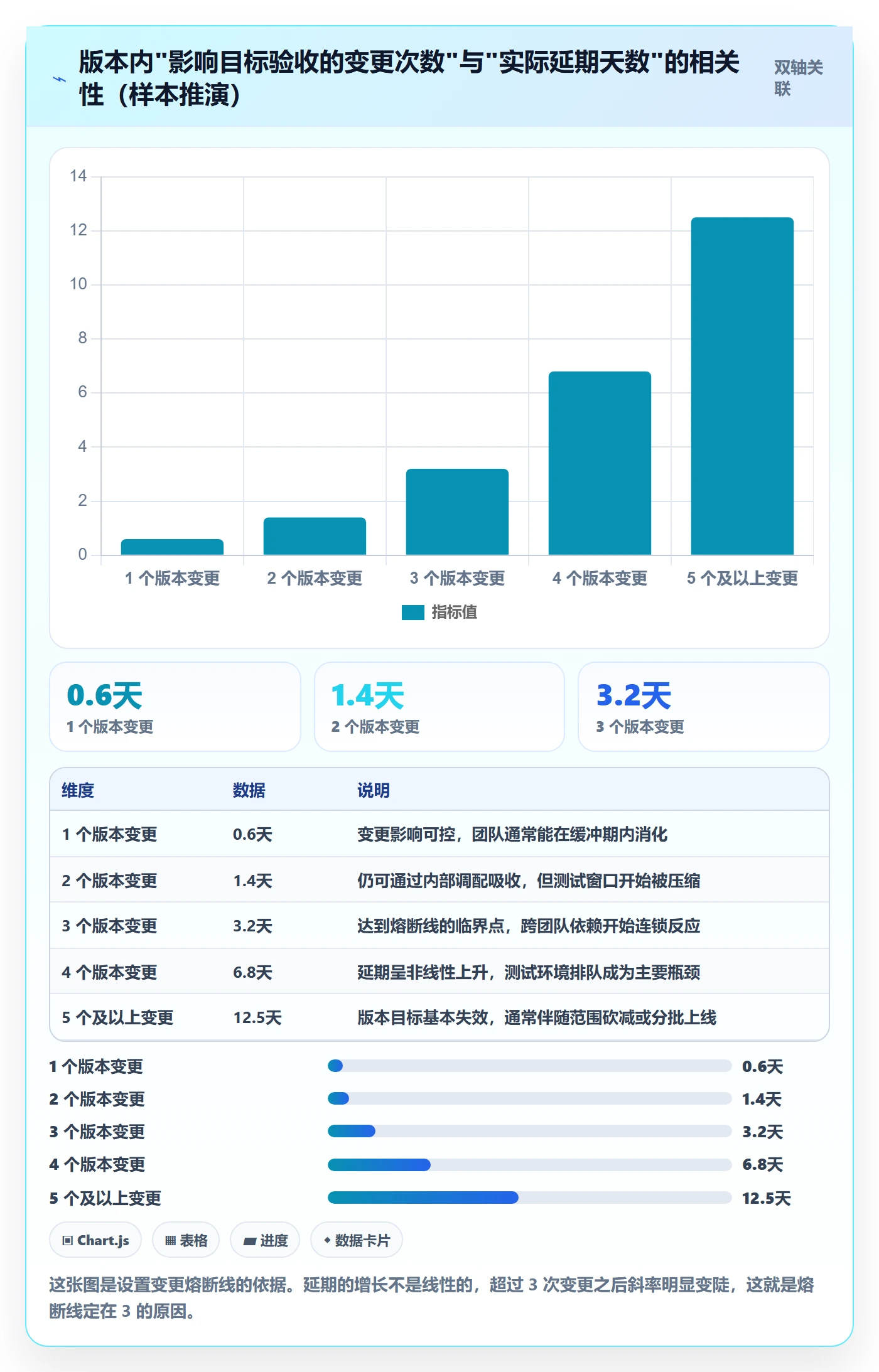The height and width of the screenshot is (1372, 879).
Task: Click the bar for 3 个版本变更
Action: coord(457,512)
